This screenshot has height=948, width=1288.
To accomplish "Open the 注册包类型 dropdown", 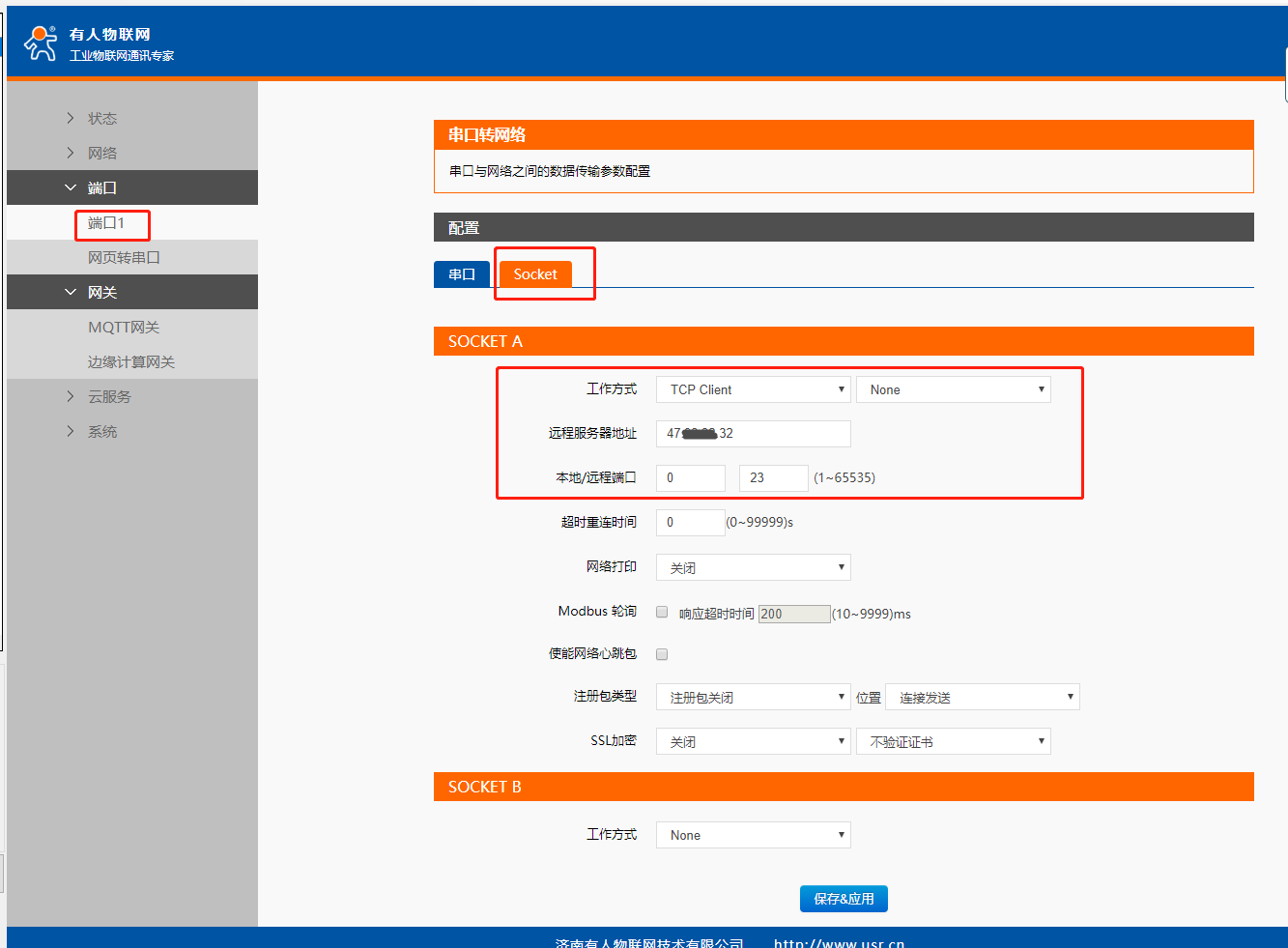I will pyautogui.click(x=753, y=697).
